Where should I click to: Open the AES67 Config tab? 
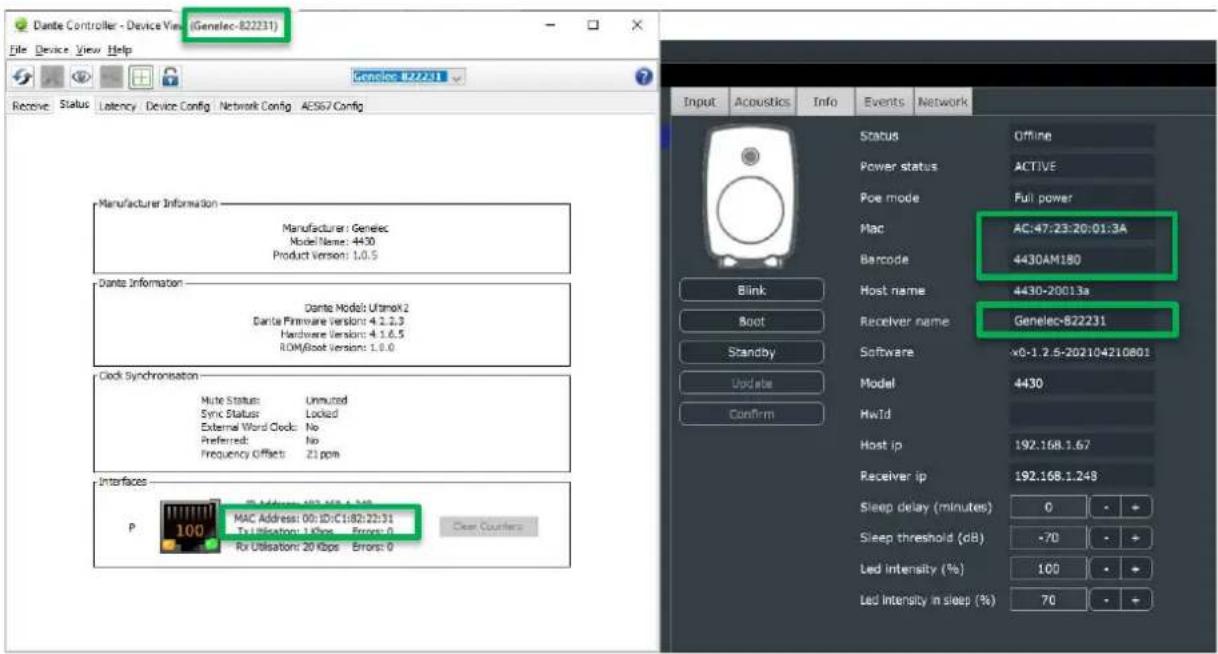pyautogui.click(x=332, y=106)
